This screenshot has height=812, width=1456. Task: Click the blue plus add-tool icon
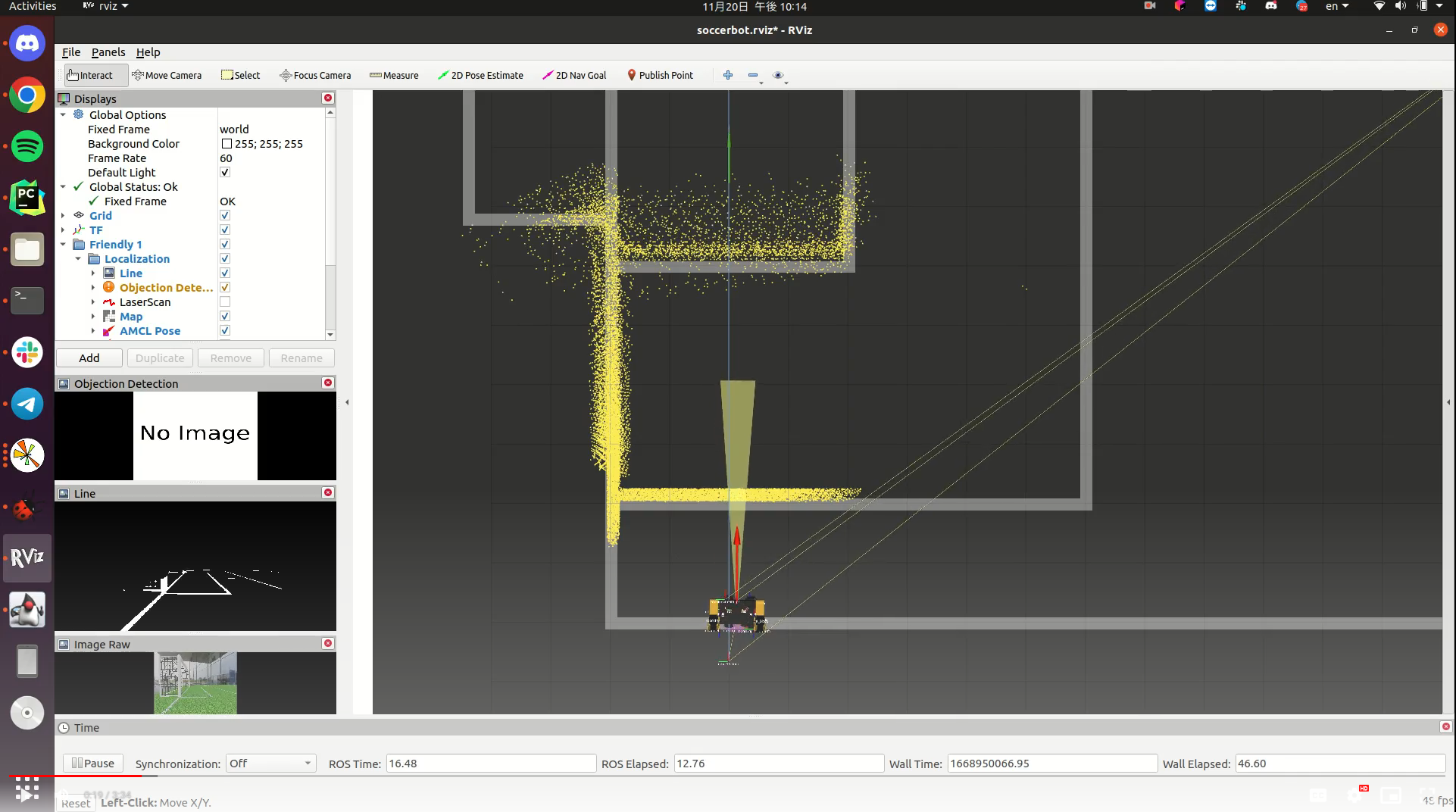(x=728, y=75)
